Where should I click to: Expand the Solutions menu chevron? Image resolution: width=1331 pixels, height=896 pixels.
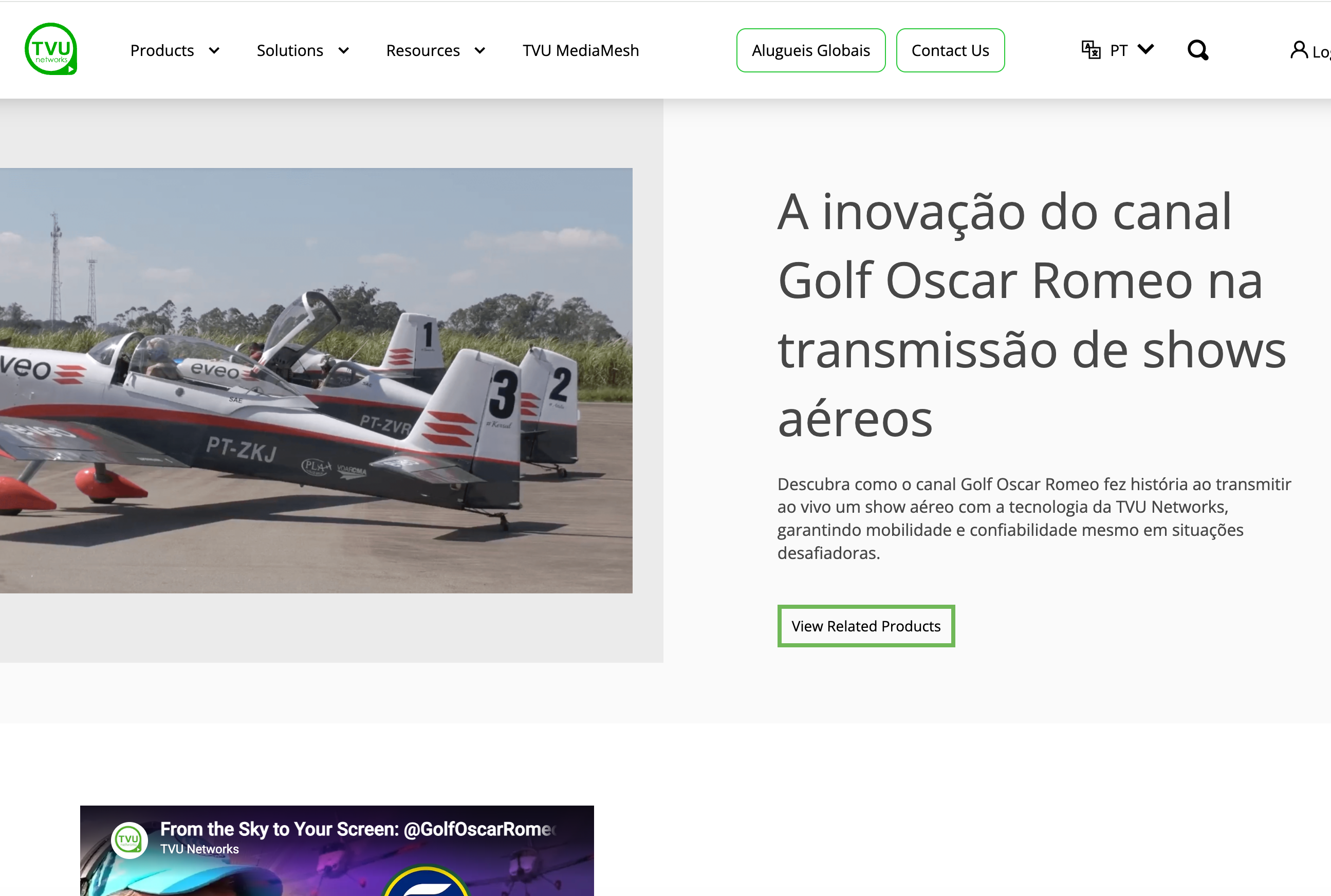click(343, 50)
